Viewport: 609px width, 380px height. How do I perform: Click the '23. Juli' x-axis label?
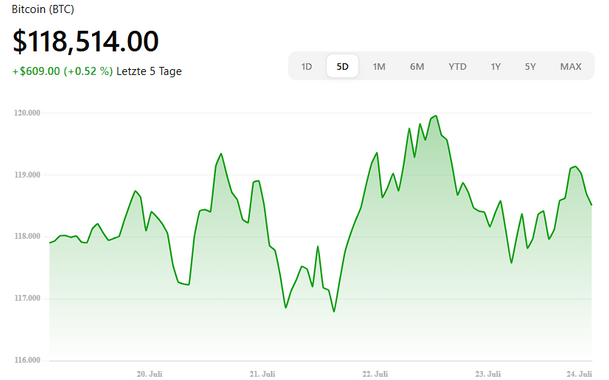coord(488,374)
